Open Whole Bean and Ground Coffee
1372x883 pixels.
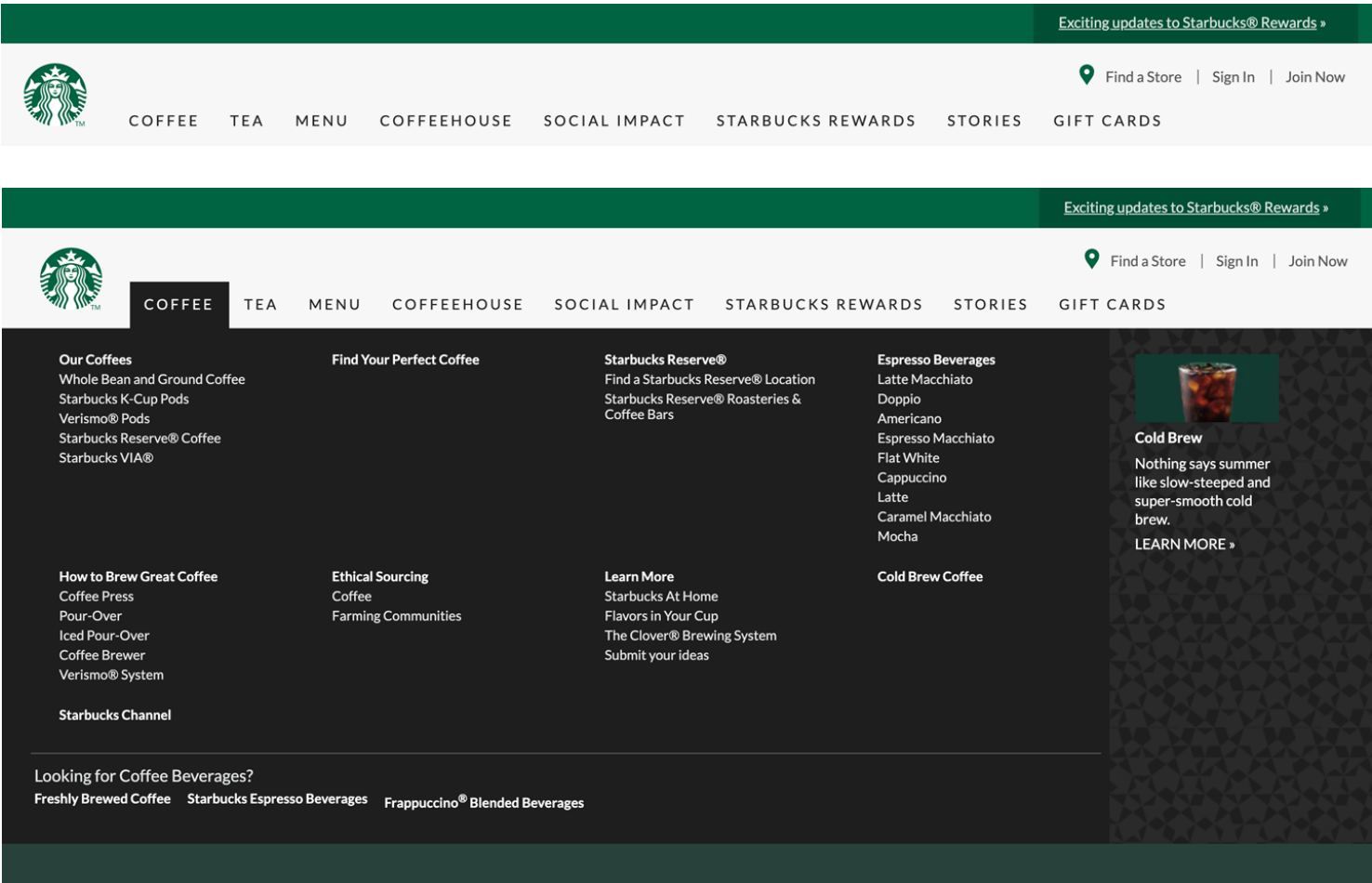pyautogui.click(x=152, y=379)
